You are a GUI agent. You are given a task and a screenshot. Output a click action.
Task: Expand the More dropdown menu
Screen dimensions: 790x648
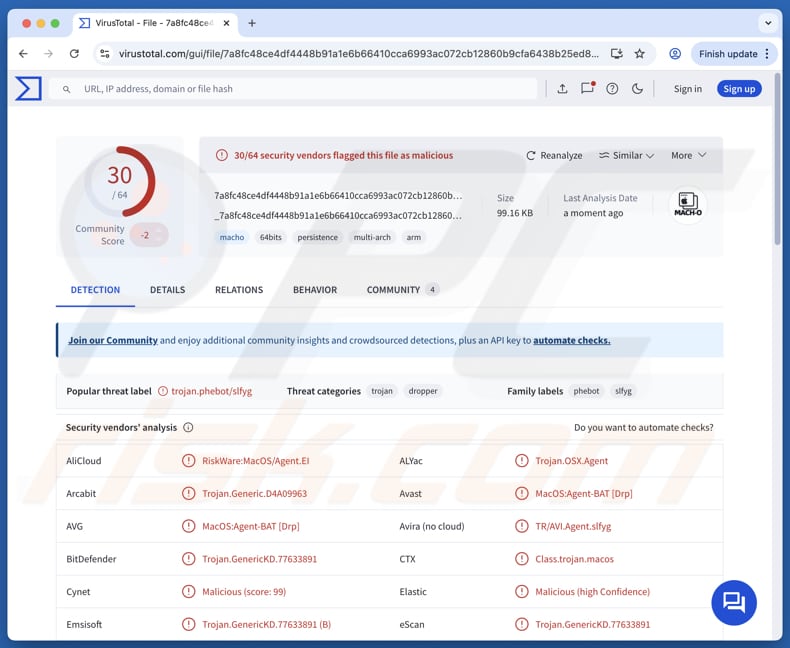tap(688, 156)
